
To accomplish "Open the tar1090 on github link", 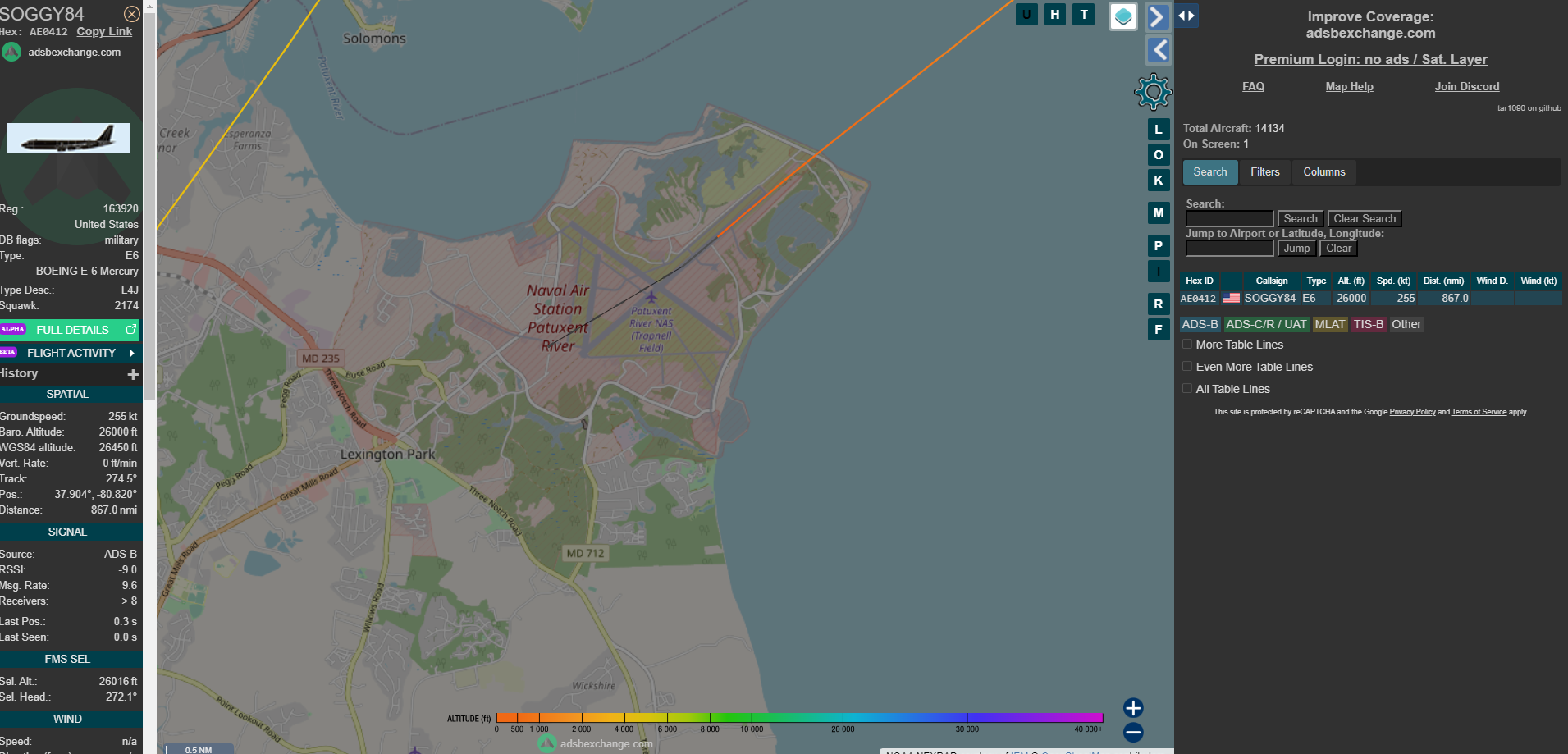I will (1529, 108).
